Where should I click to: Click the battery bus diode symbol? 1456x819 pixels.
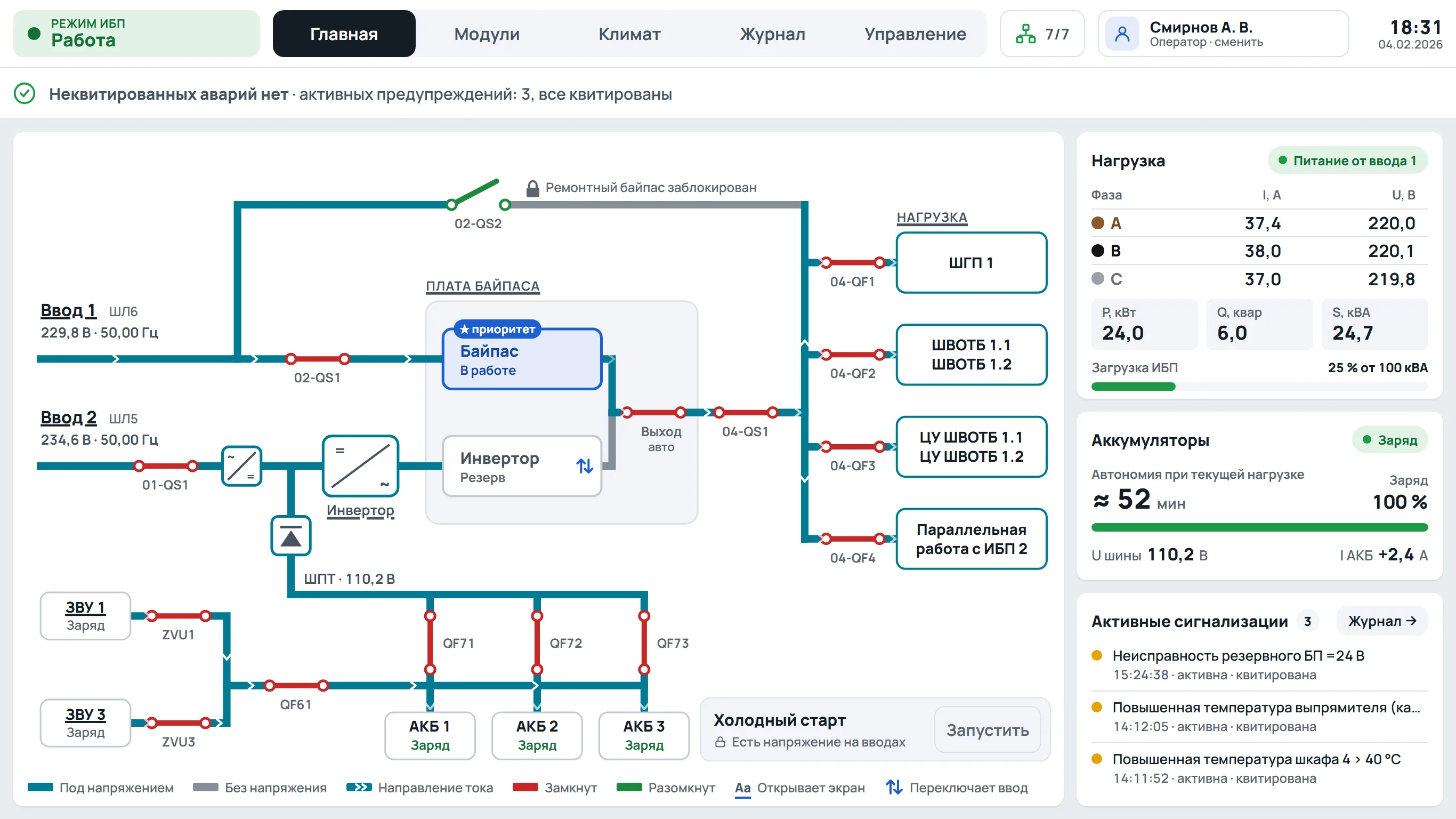(x=290, y=536)
